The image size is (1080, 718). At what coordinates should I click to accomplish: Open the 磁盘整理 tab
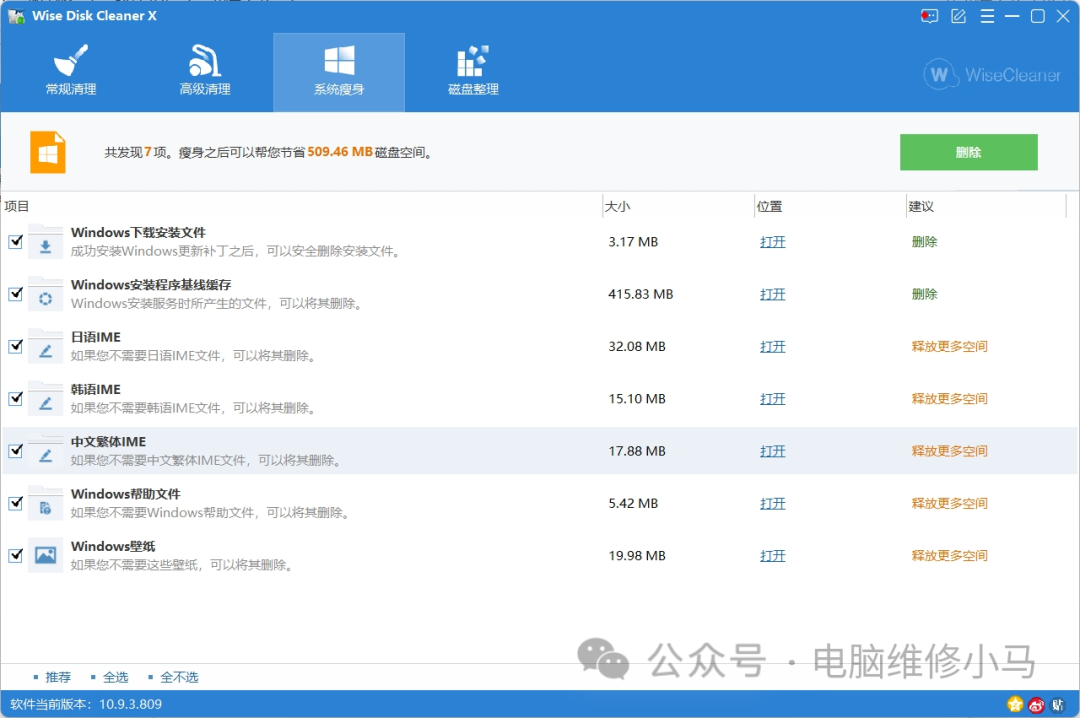click(x=473, y=72)
